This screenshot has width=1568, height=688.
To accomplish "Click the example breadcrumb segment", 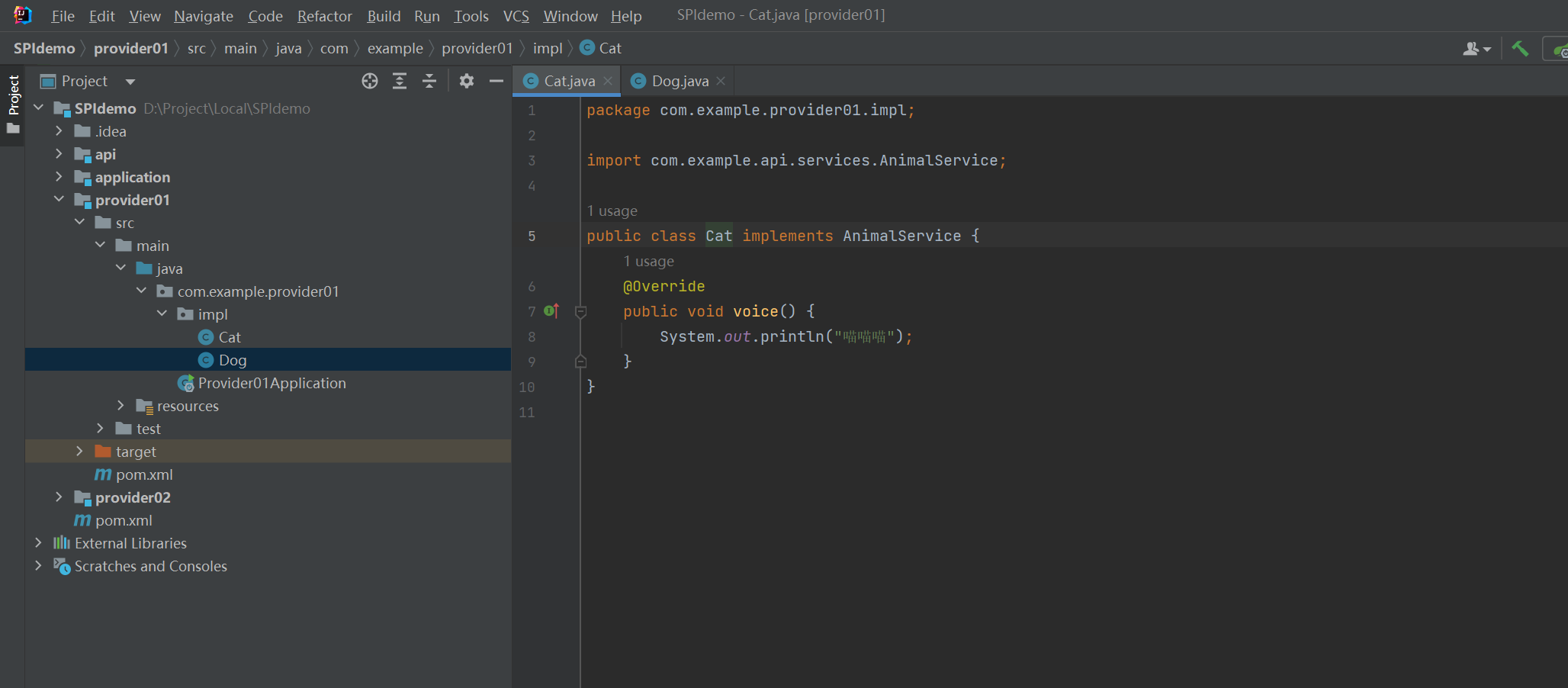I will tap(395, 48).
